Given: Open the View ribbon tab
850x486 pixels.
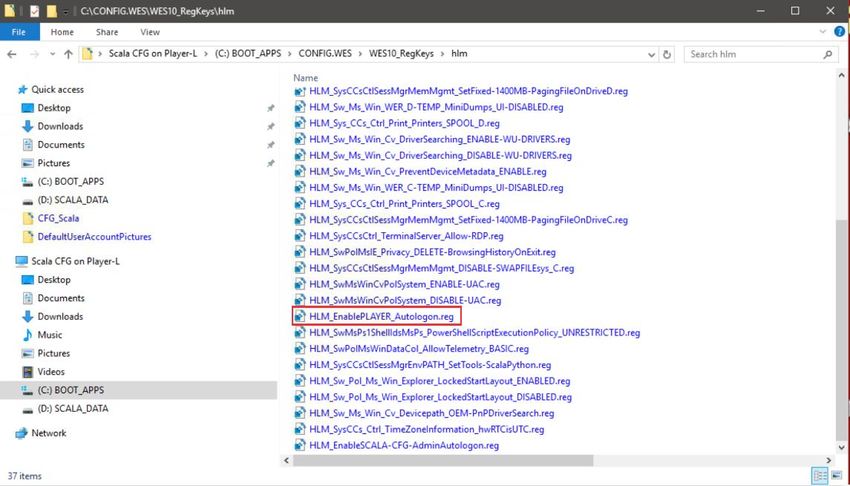Looking at the screenshot, I should (x=150, y=32).
